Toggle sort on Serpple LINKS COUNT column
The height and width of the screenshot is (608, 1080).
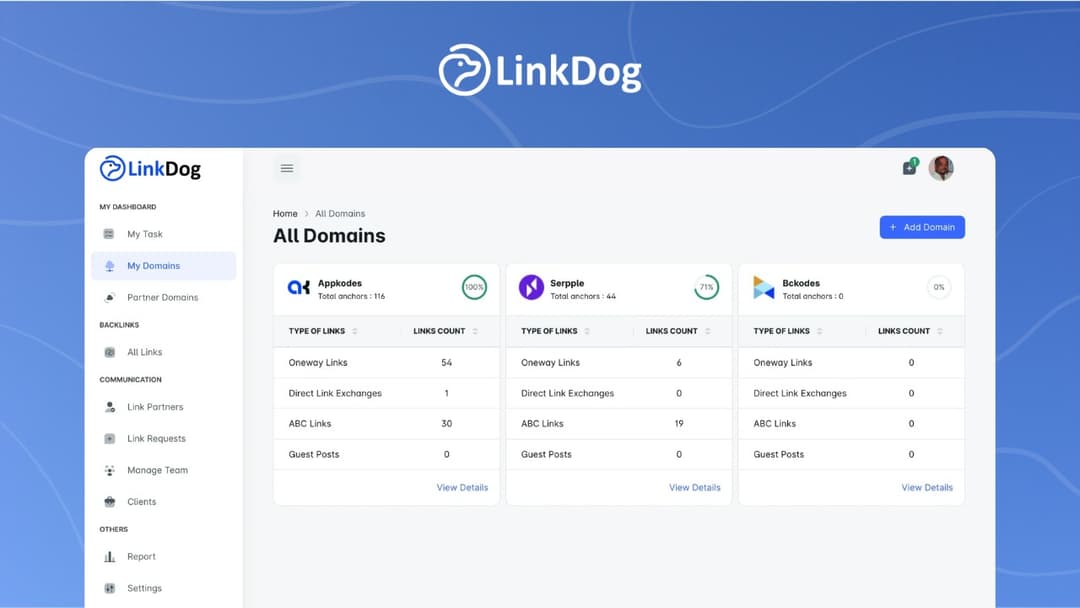tap(710, 331)
